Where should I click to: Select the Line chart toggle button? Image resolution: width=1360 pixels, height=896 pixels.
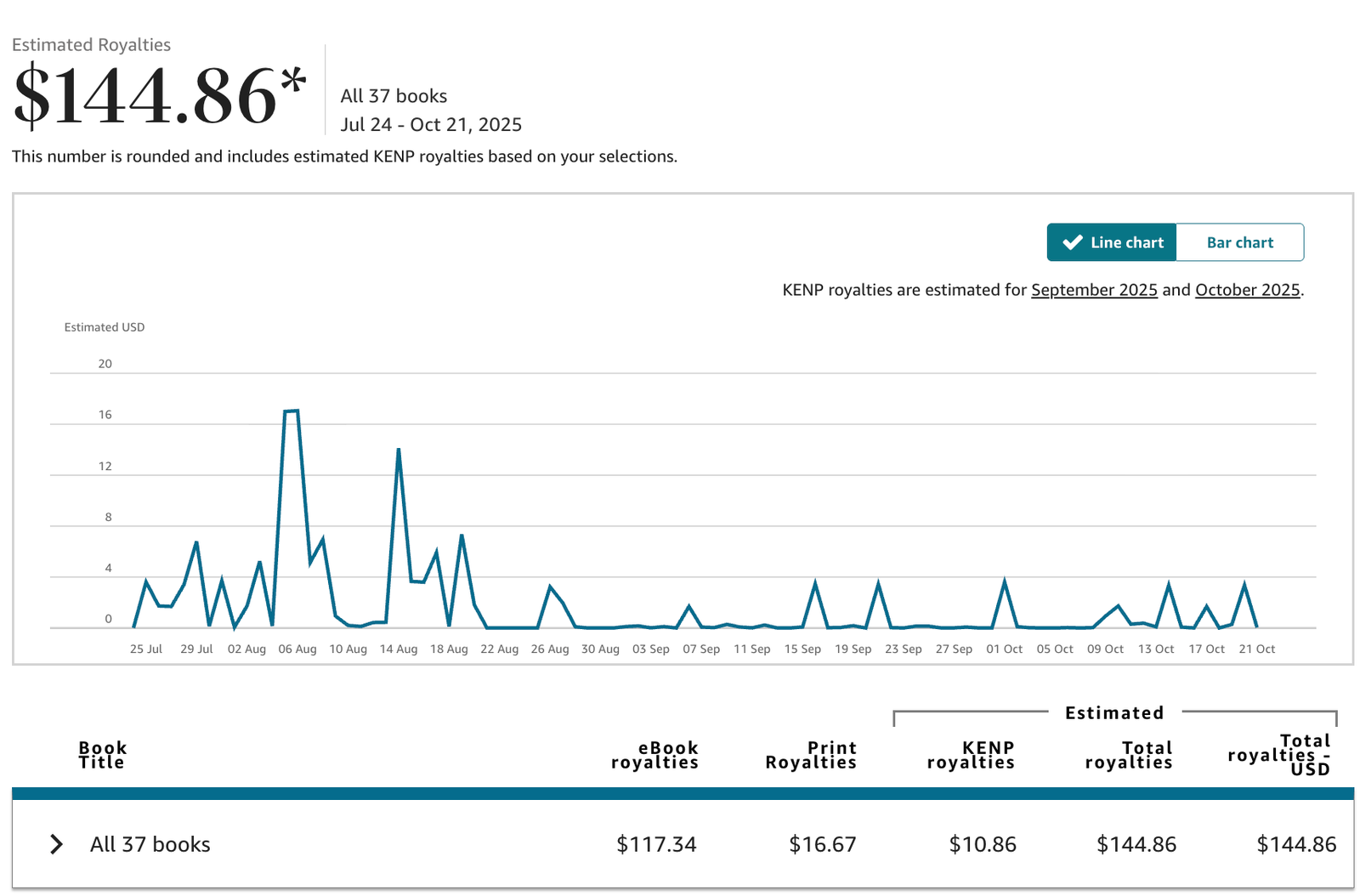(x=1112, y=242)
